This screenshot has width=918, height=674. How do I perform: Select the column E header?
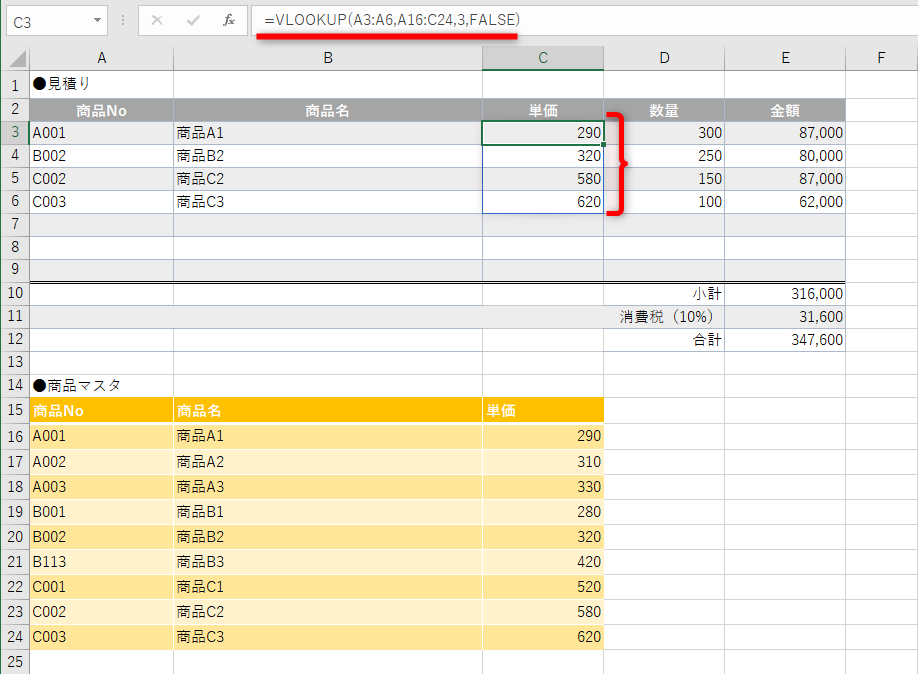[x=784, y=58]
